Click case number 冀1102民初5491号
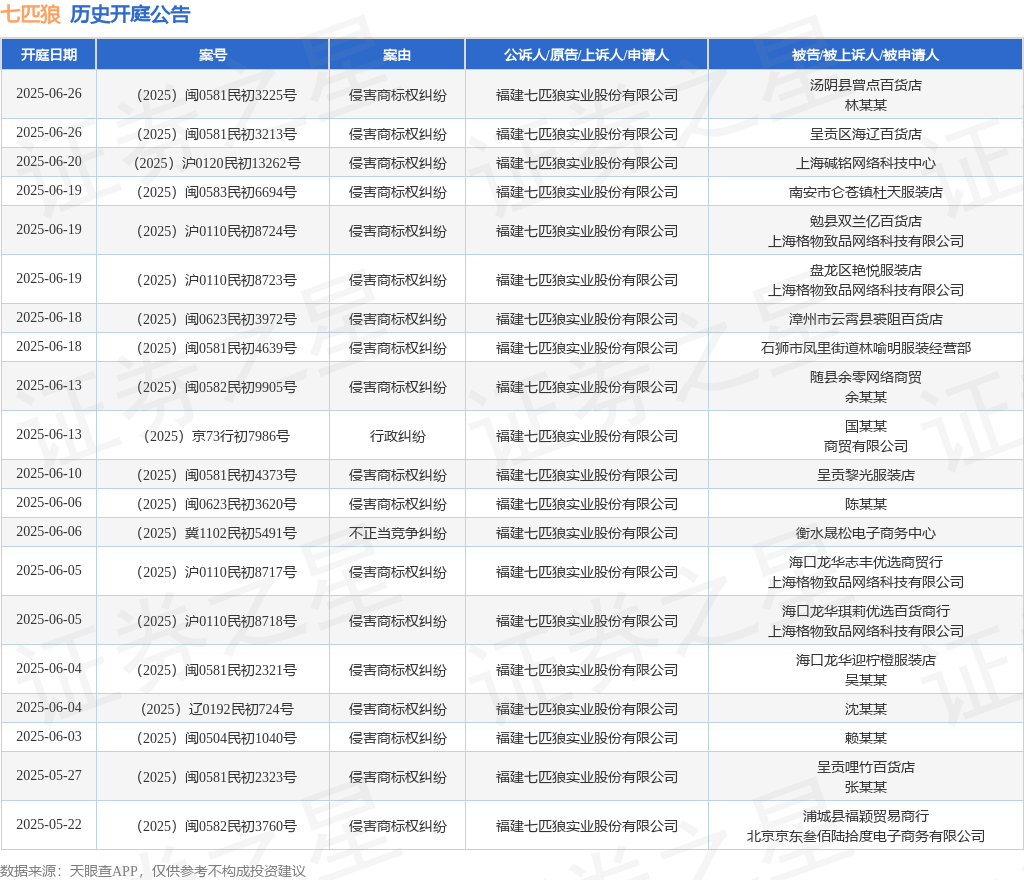 tap(217, 533)
